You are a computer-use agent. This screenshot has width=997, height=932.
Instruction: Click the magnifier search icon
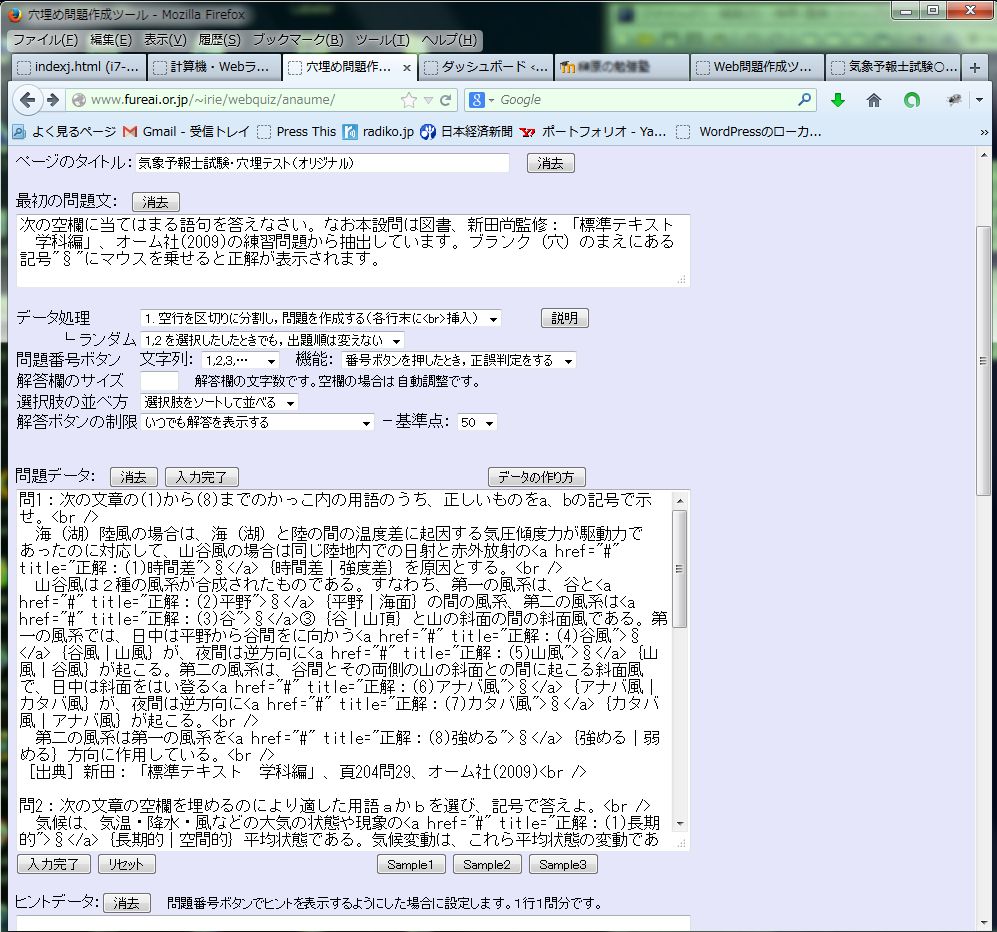(804, 99)
